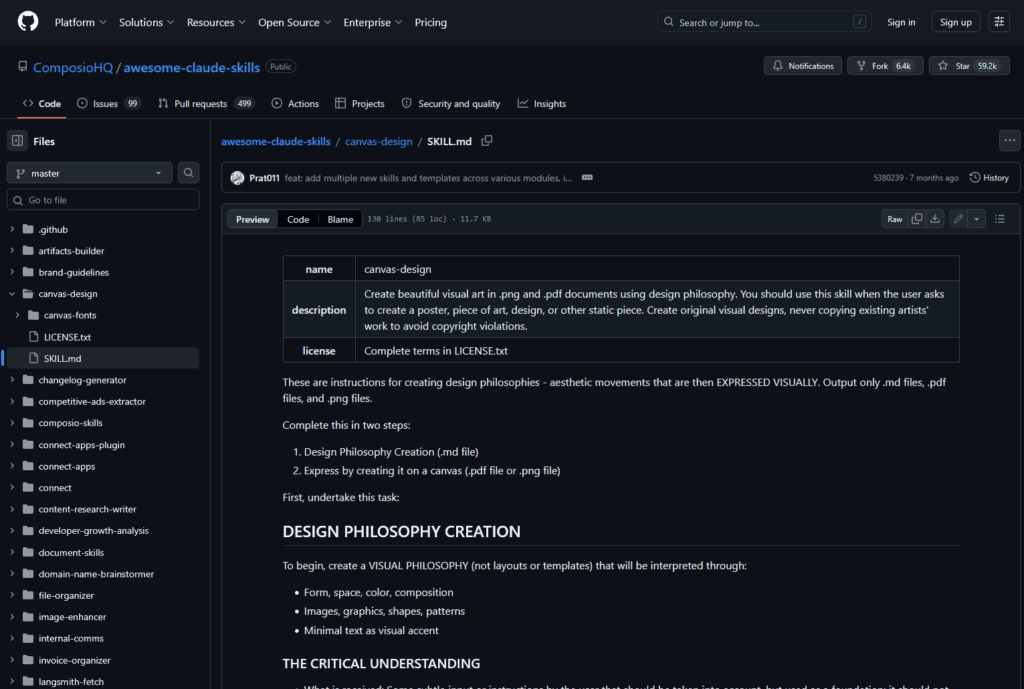This screenshot has width=1024, height=689.
Task: Go to Pricing page
Action: pos(430,22)
